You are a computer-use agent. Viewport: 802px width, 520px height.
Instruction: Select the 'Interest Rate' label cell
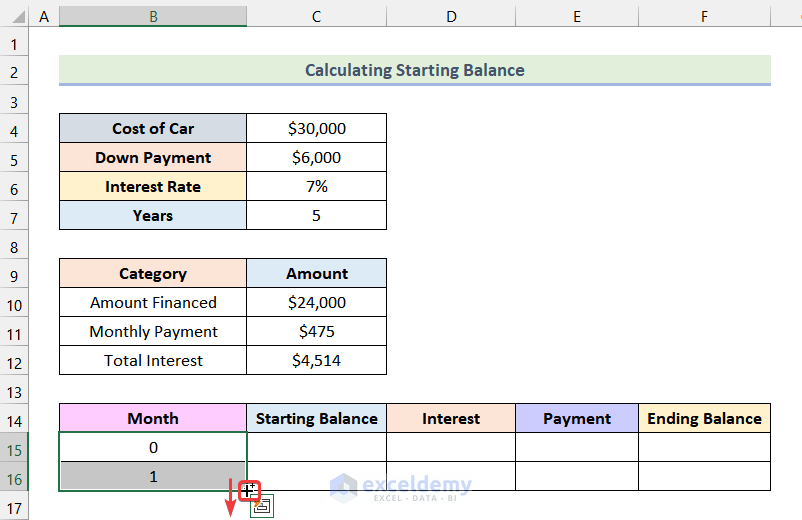click(x=153, y=187)
